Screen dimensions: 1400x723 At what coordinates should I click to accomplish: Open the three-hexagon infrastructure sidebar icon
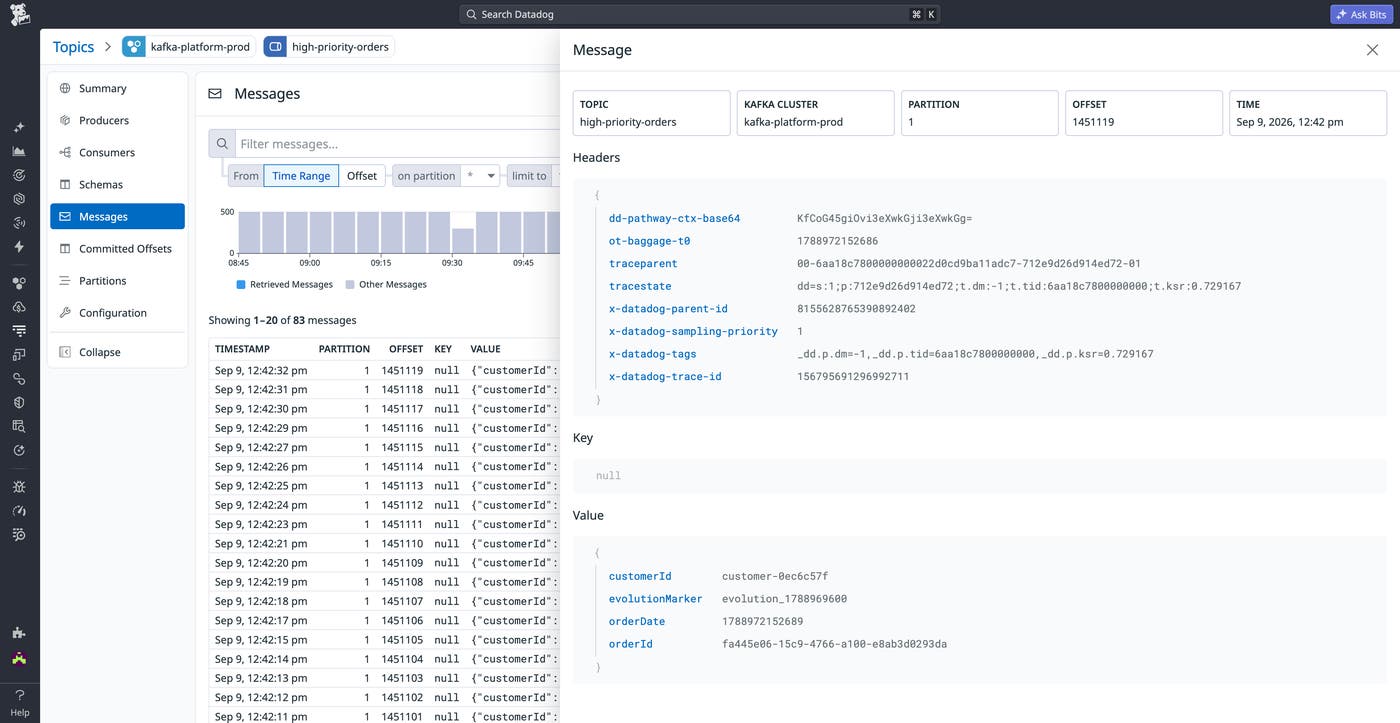[19, 283]
